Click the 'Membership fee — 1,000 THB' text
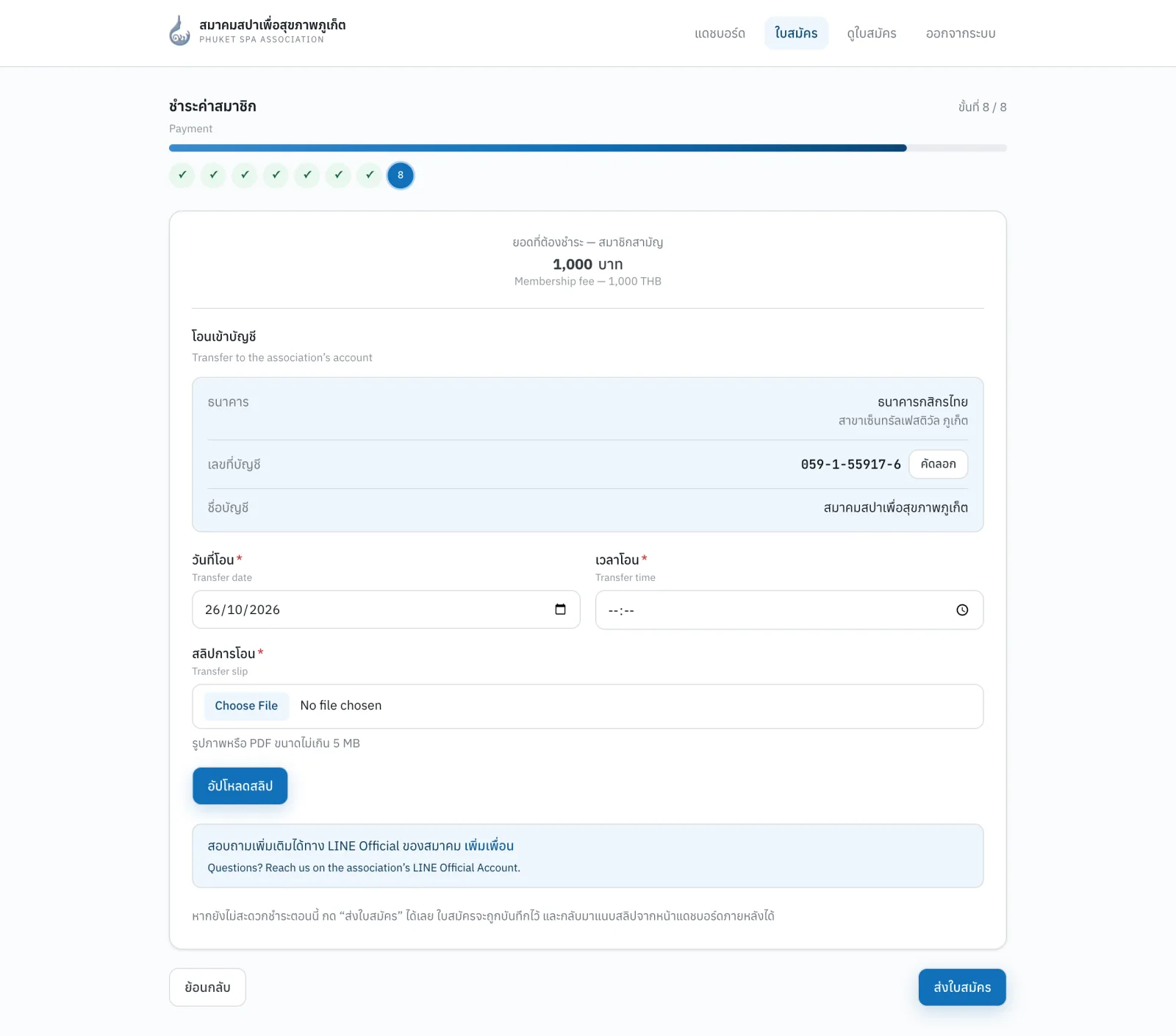 (588, 282)
